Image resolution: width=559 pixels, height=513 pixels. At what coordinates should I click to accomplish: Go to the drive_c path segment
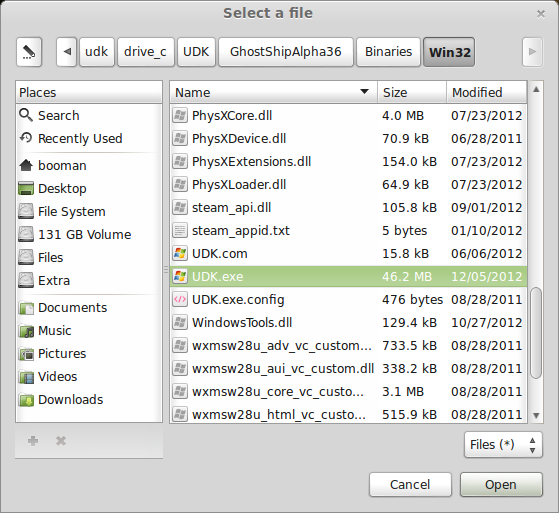[145, 52]
